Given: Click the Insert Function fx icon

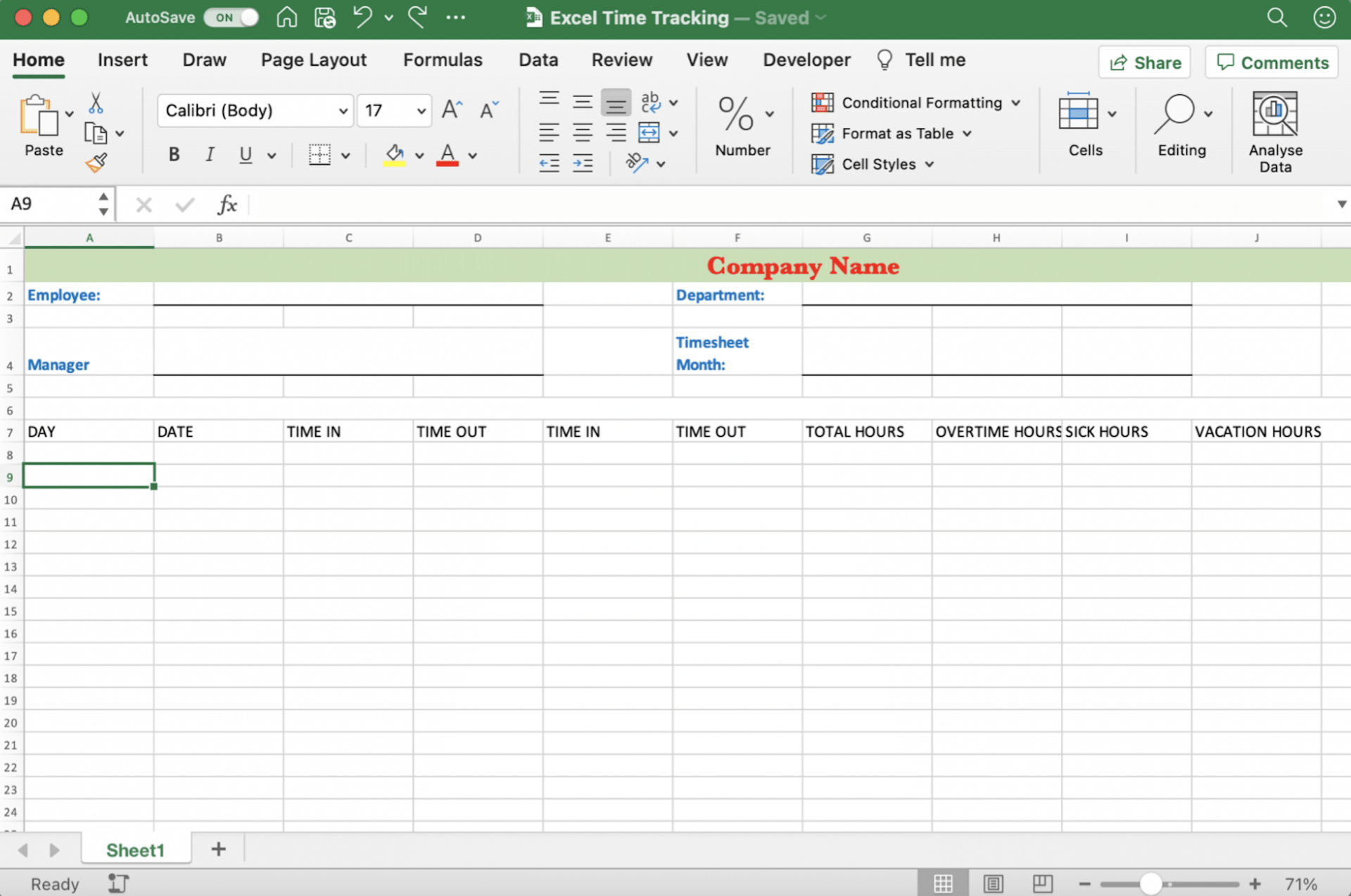Looking at the screenshot, I should 227,205.
